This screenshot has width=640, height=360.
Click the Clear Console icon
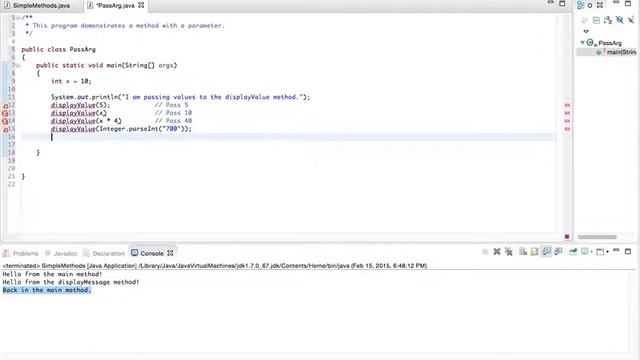pyautogui.click(x=523, y=252)
